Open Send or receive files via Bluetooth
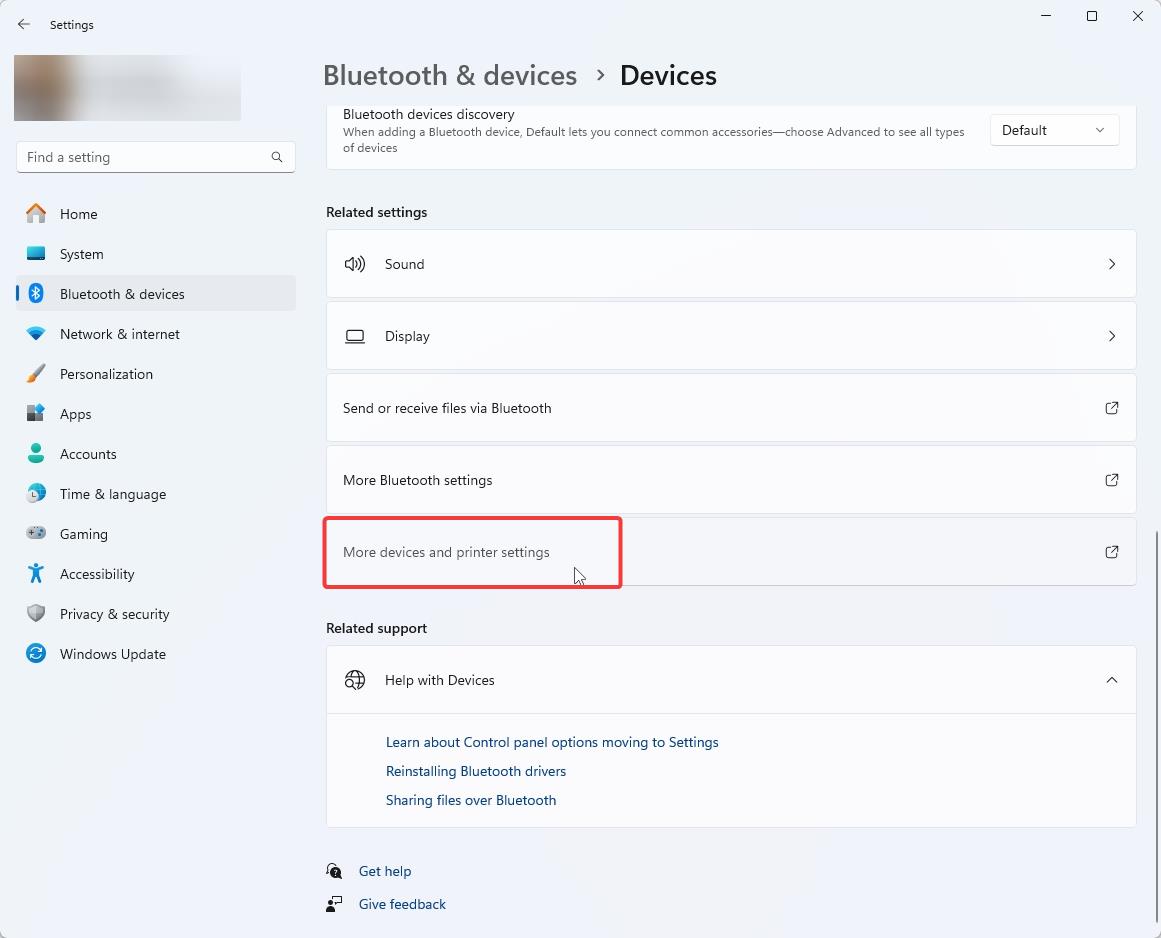Screen dimensions: 1161x938 447,408
